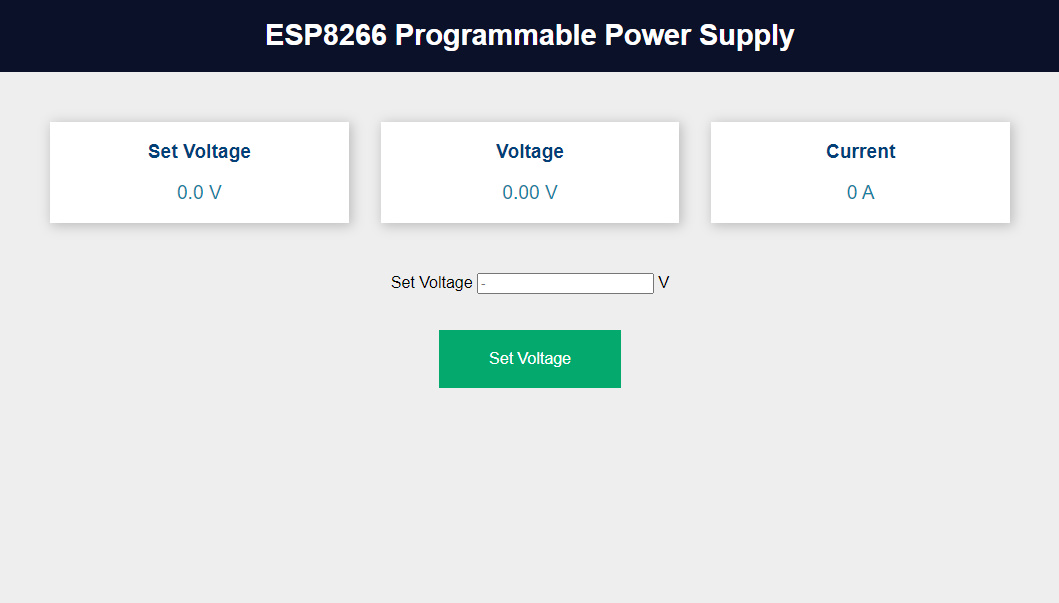Click the word Set on the green button

pos(500,359)
